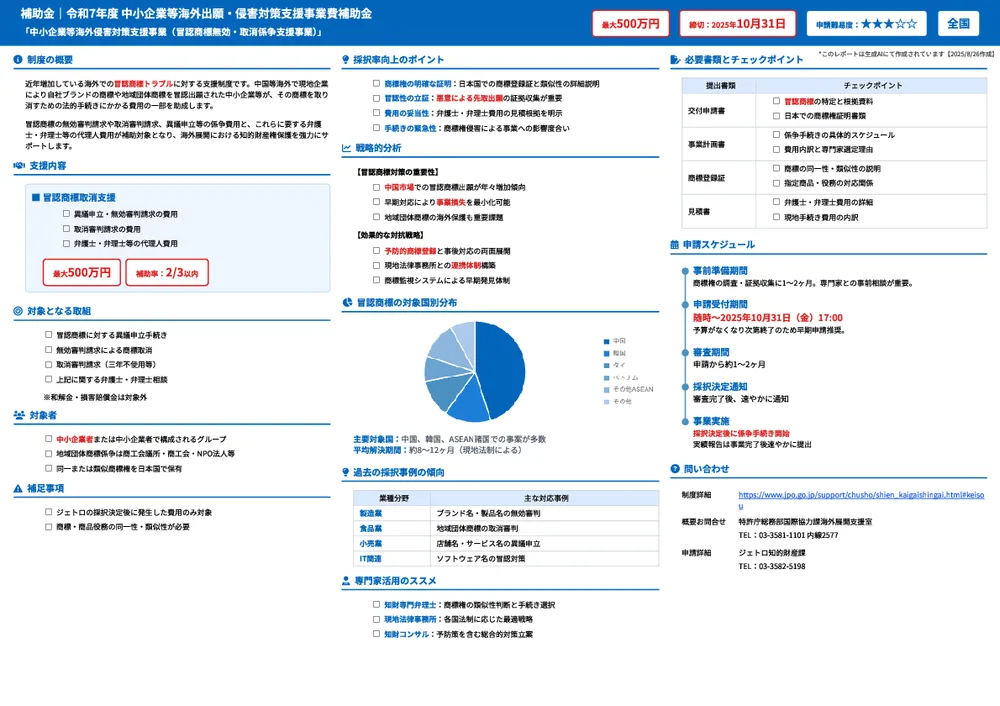Click the 中国 legend color swatch

coord(607,341)
